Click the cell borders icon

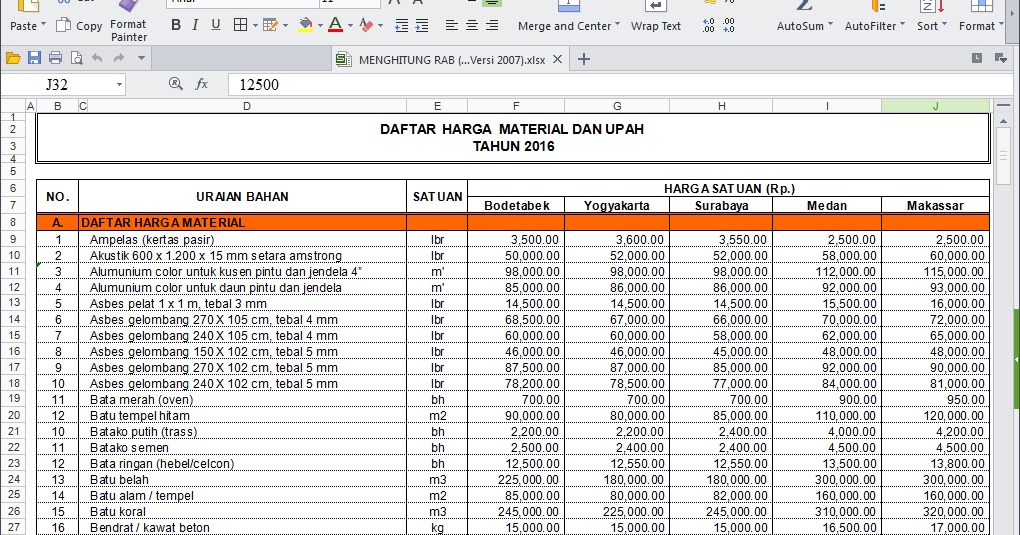click(240, 25)
